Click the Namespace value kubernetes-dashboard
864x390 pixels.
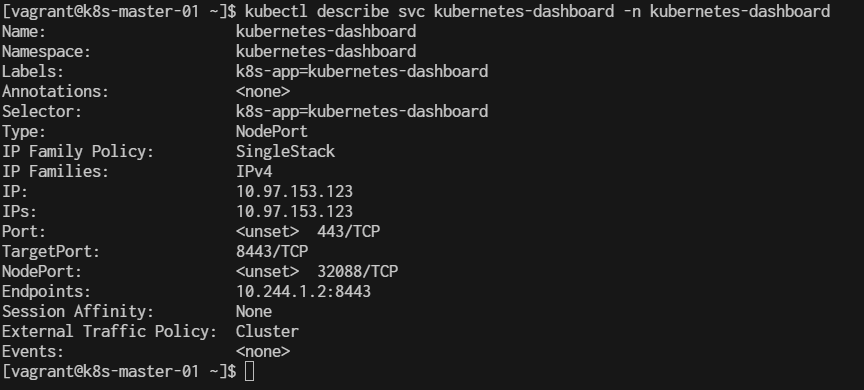326,52
